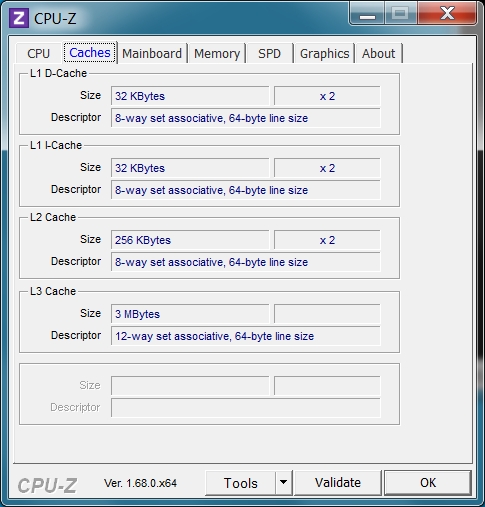485x507 pixels.
Task: Click the L1 D-Cache size field
Action: pos(190,96)
